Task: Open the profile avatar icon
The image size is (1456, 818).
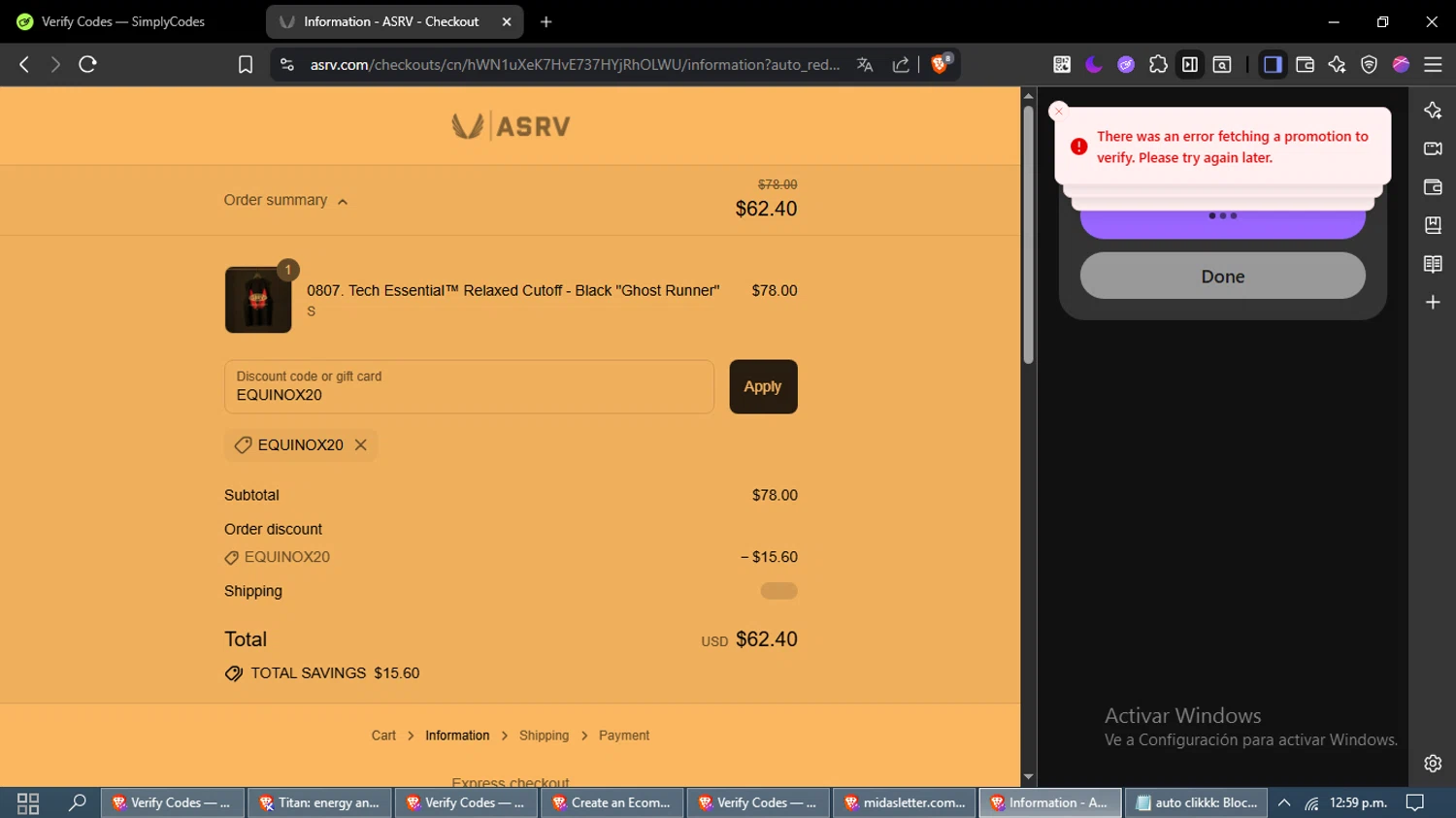Action: (1401, 64)
